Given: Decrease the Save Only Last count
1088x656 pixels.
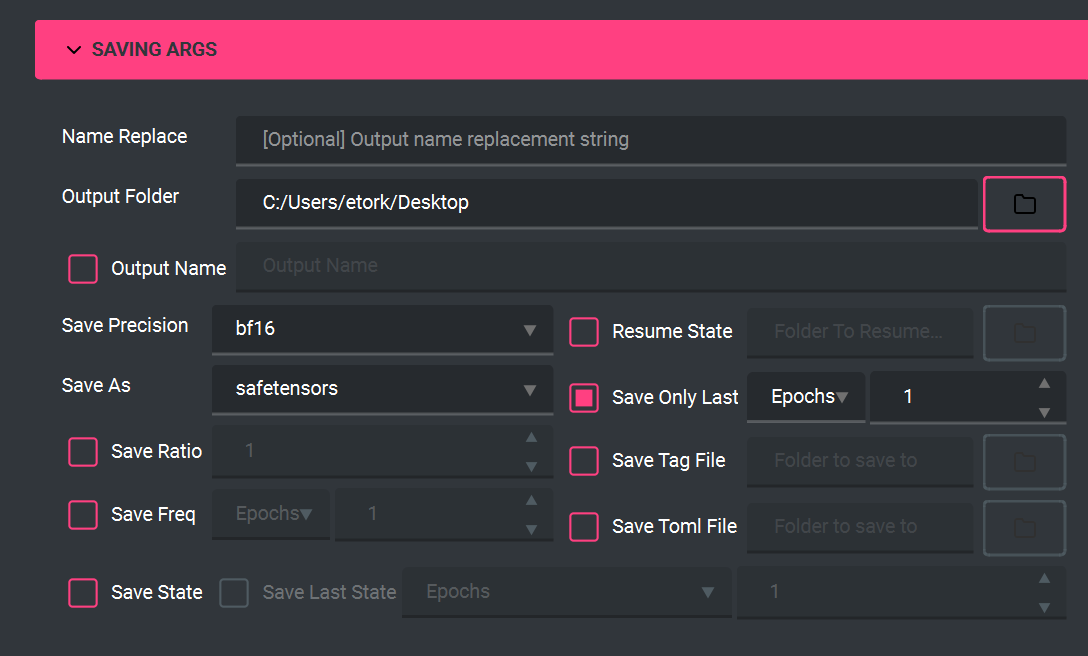Looking at the screenshot, I should tap(1044, 412).
